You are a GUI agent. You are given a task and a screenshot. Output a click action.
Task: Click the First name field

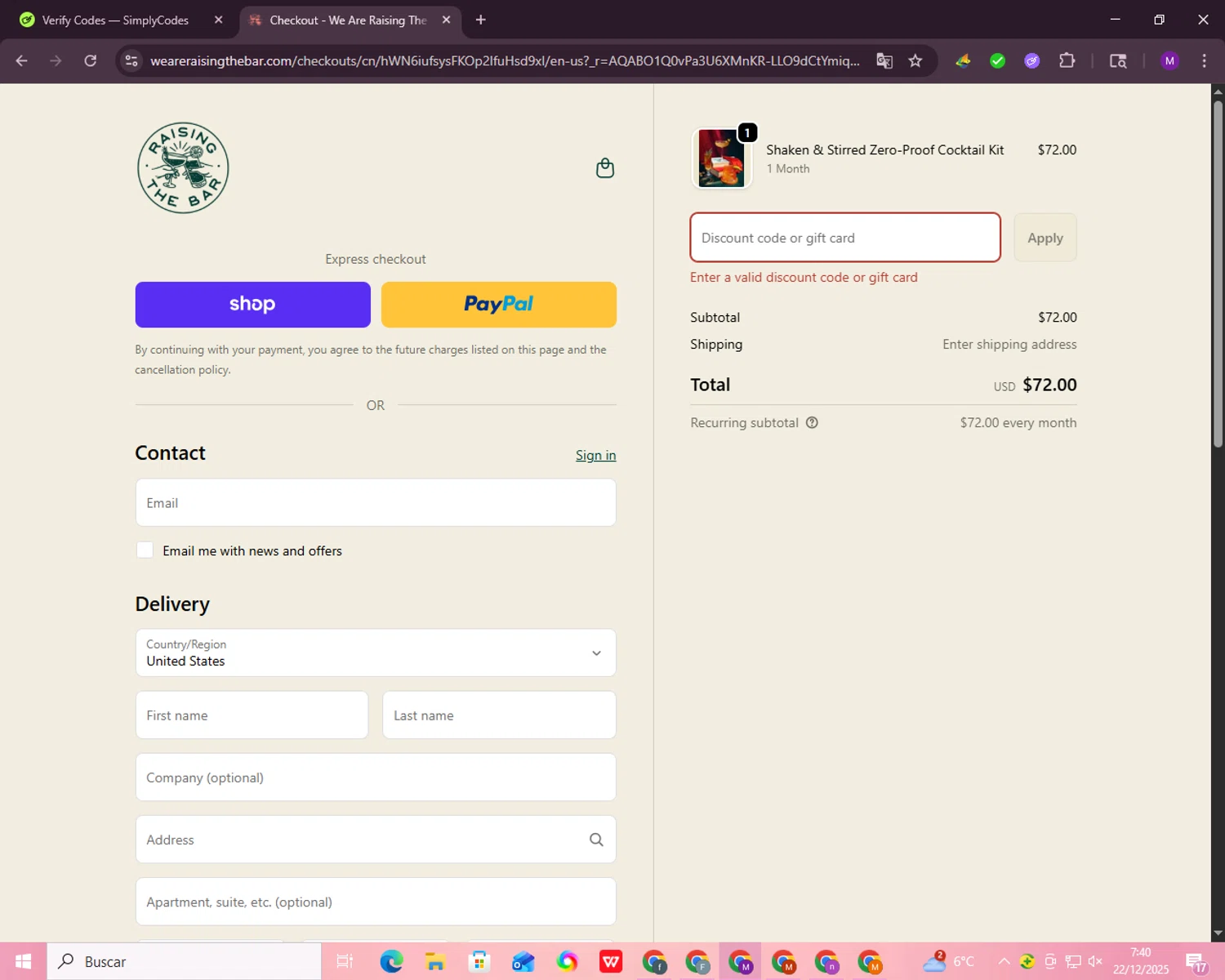pos(252,715)
